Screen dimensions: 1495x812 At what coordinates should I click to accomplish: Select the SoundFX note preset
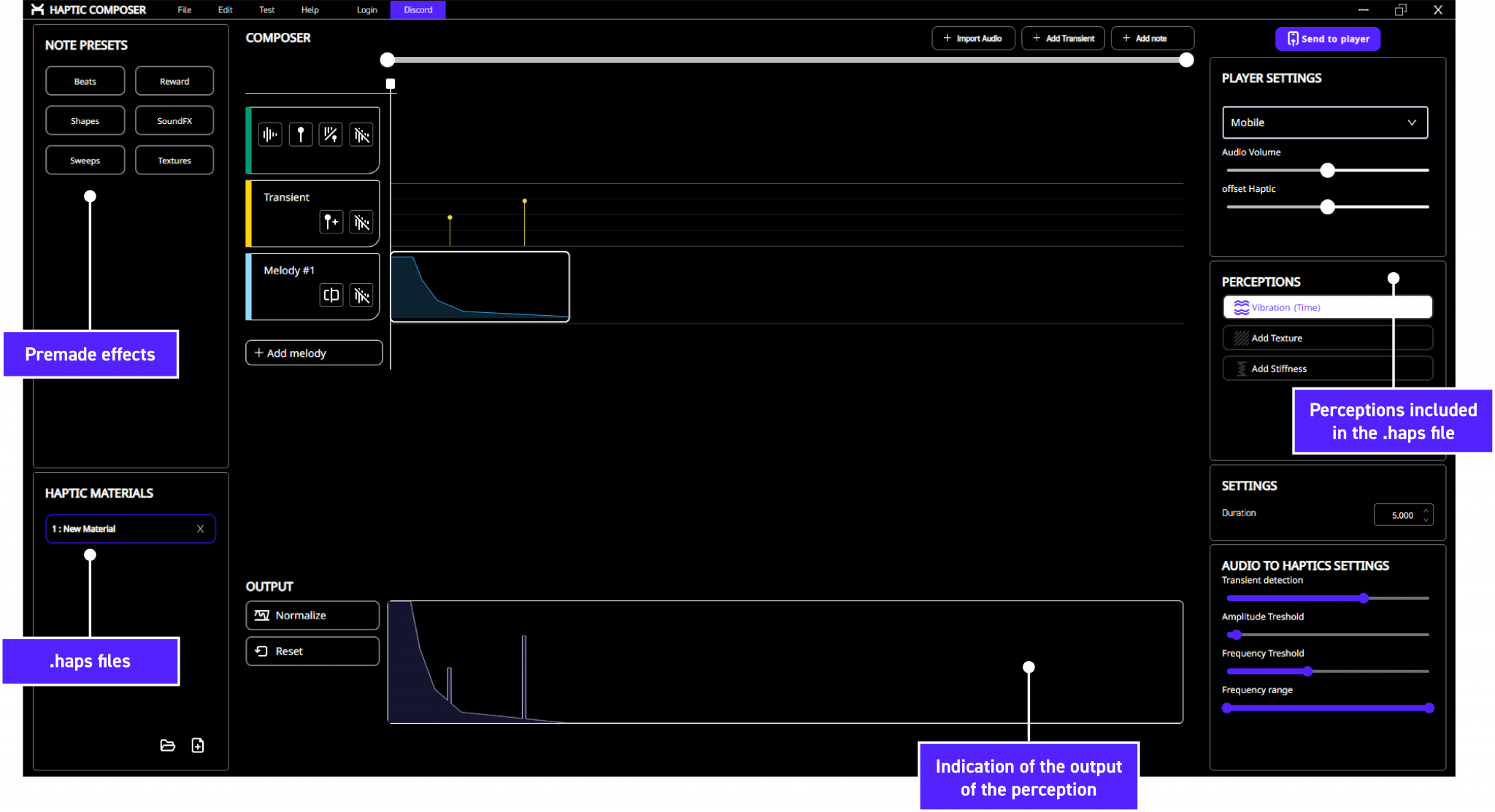click(x=174, y=120)
